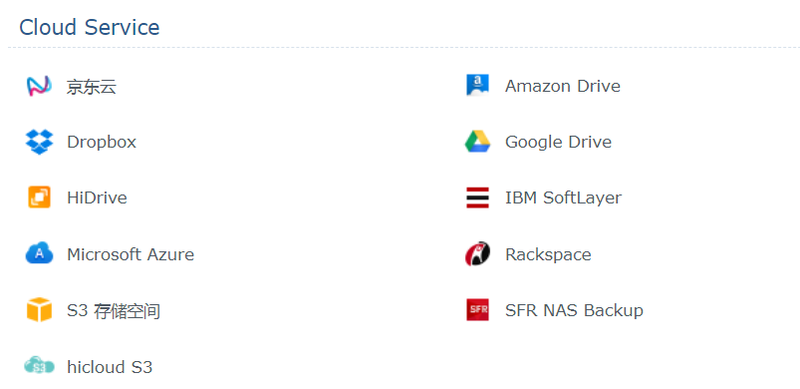This screenshot has width=800, height=389.
Task: Choose the hicloud S3 text label
Action: [110, 367]
